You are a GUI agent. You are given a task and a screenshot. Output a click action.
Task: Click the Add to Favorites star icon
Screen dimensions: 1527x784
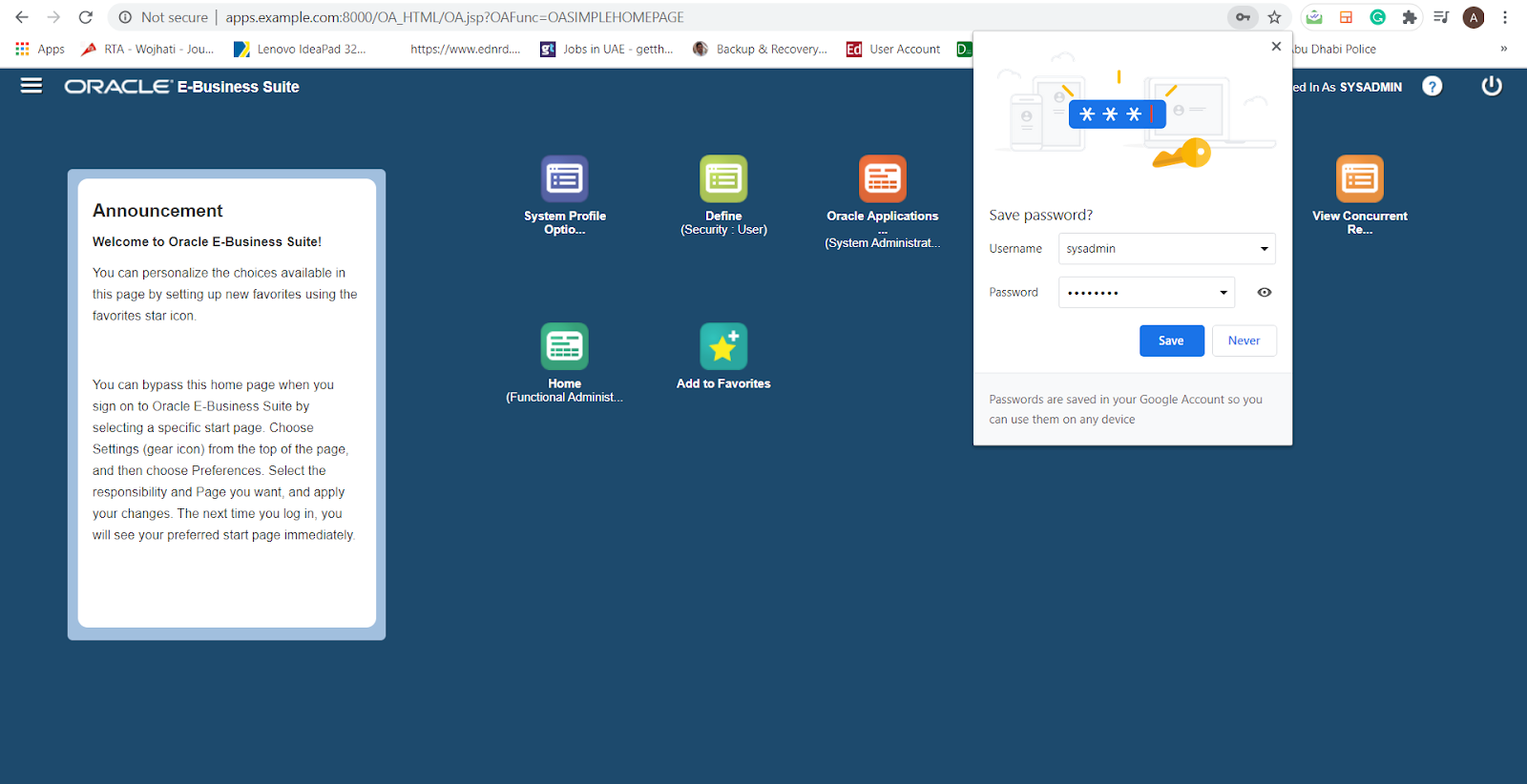[723, 346]
